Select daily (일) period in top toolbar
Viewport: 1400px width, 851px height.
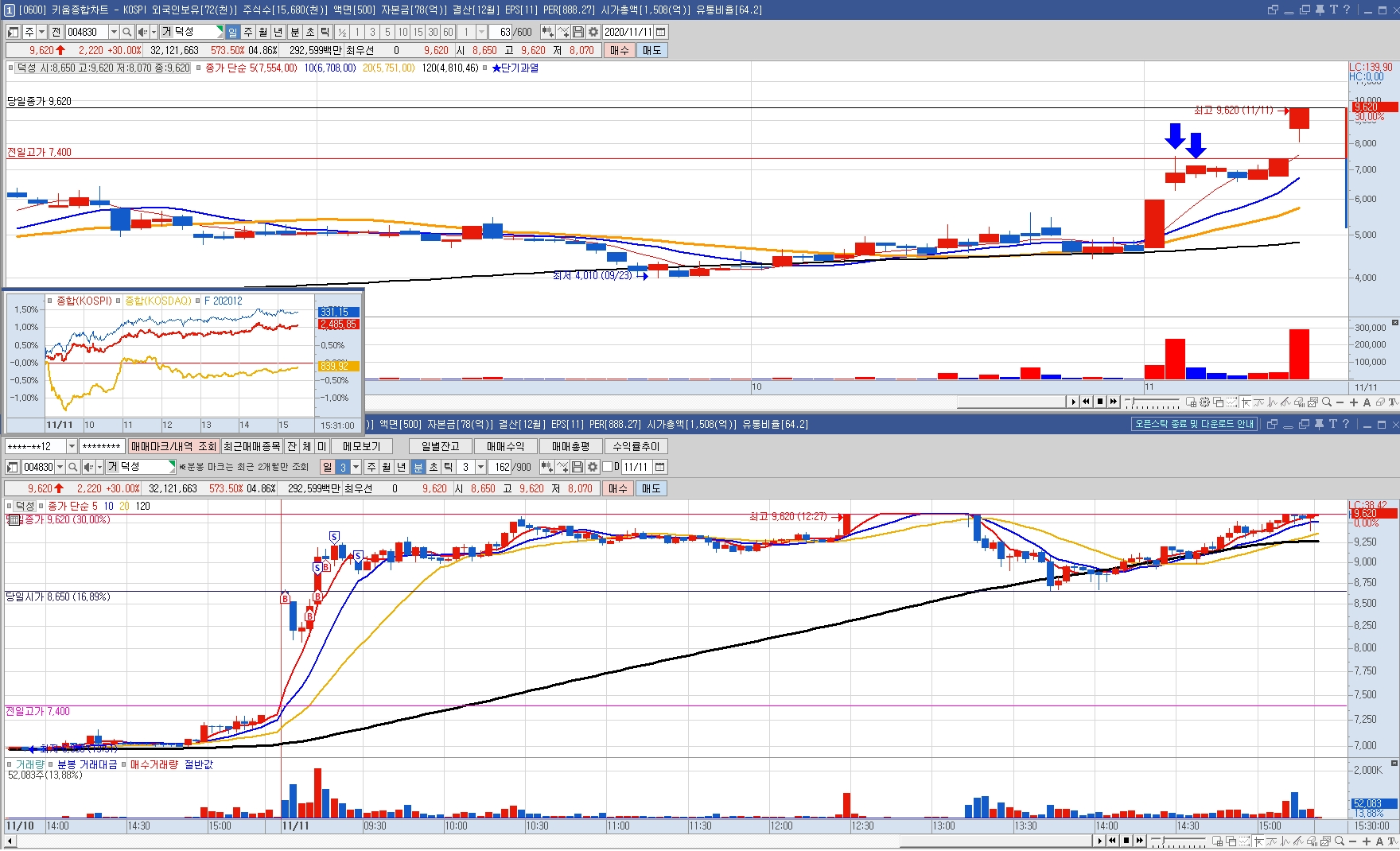(x=232, y=32)
